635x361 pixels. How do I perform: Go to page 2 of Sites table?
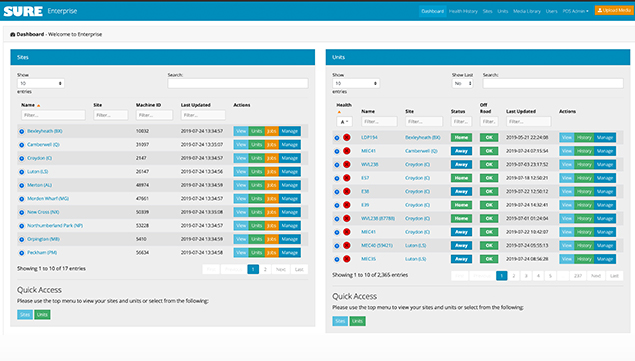pos(265,269)
